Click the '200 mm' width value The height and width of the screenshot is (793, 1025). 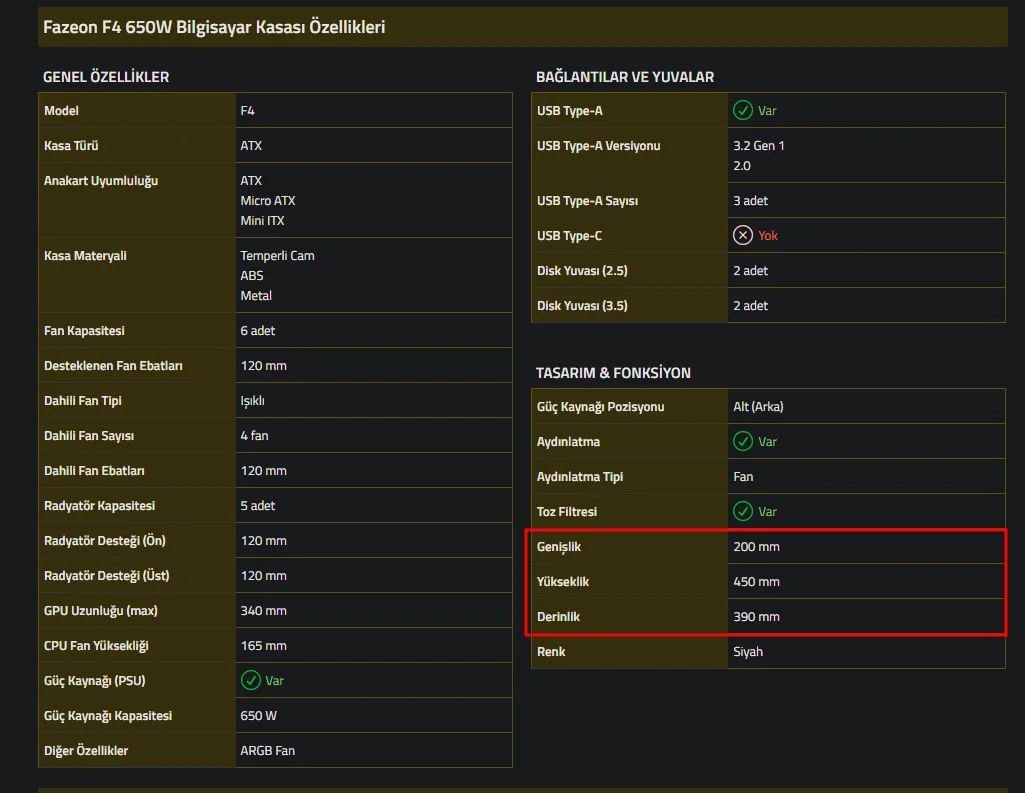pos(756,547)
